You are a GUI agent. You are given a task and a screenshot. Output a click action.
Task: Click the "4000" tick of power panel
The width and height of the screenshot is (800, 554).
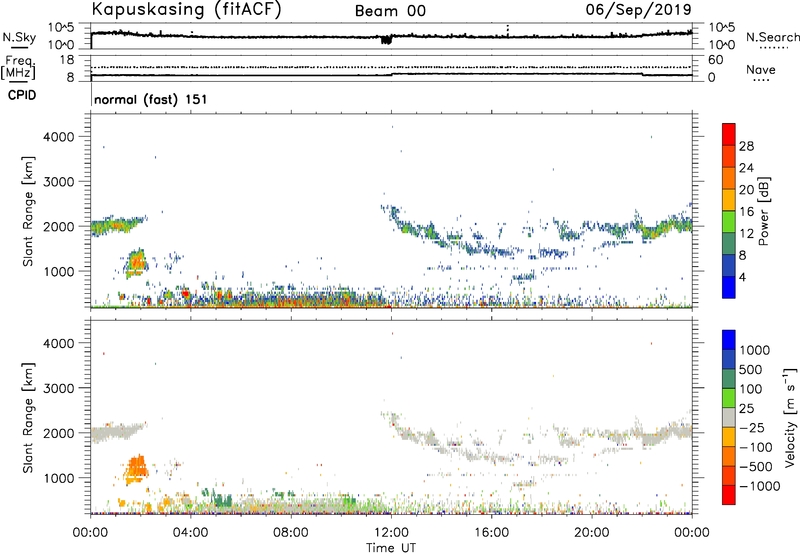[59, 137]
